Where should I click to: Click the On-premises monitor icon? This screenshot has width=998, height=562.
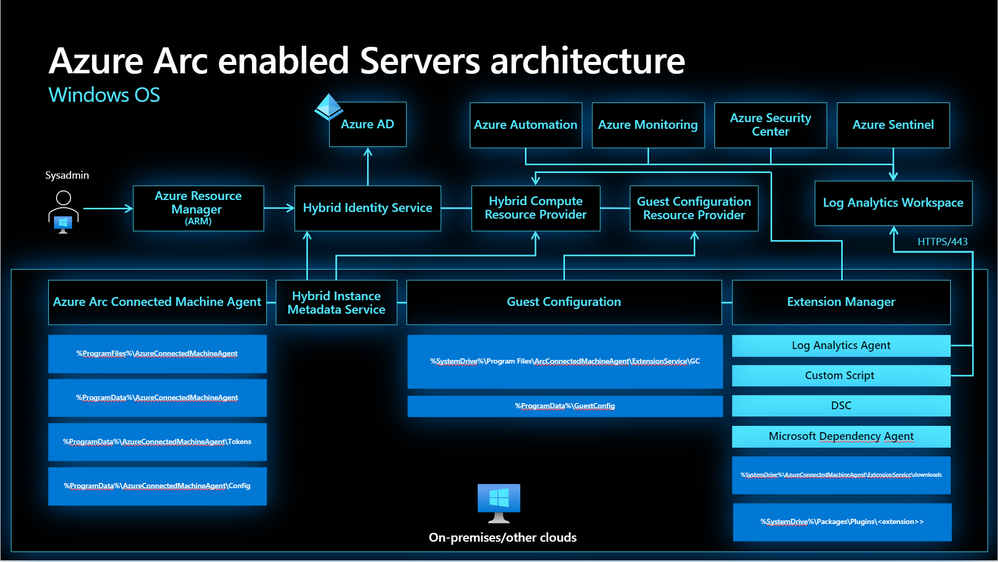tap(499, 503)
